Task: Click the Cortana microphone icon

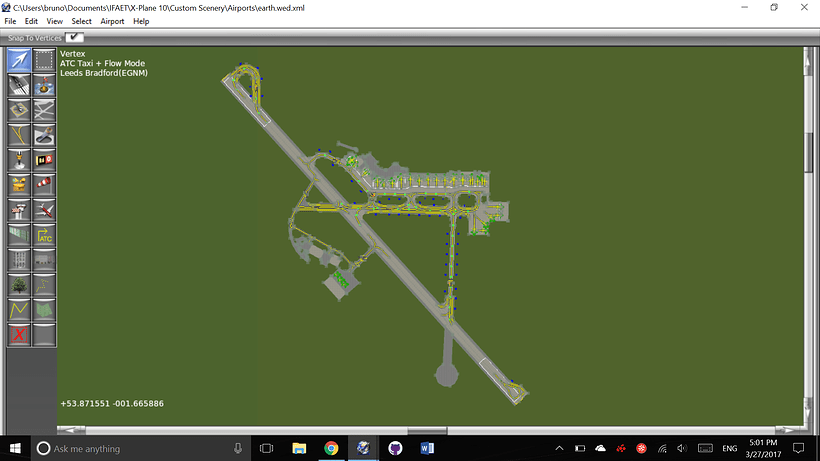Action: click(238, 448)
